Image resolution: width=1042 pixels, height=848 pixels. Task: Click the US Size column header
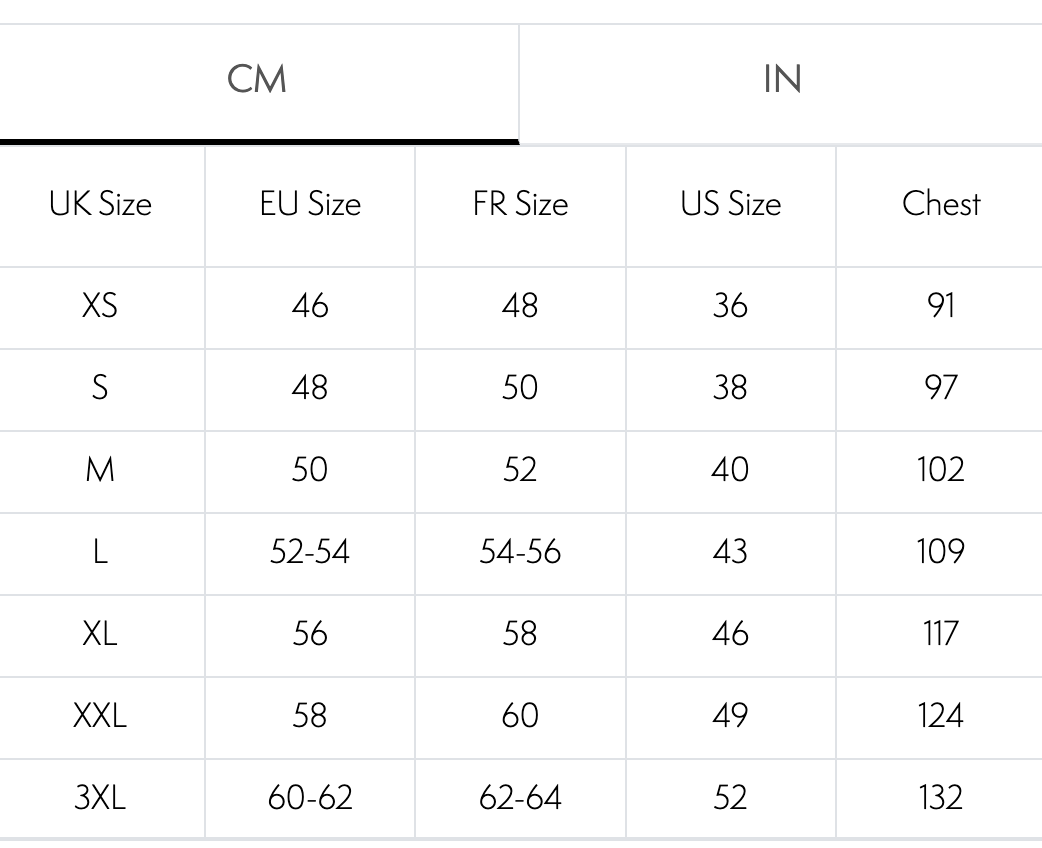coord(730,204)
